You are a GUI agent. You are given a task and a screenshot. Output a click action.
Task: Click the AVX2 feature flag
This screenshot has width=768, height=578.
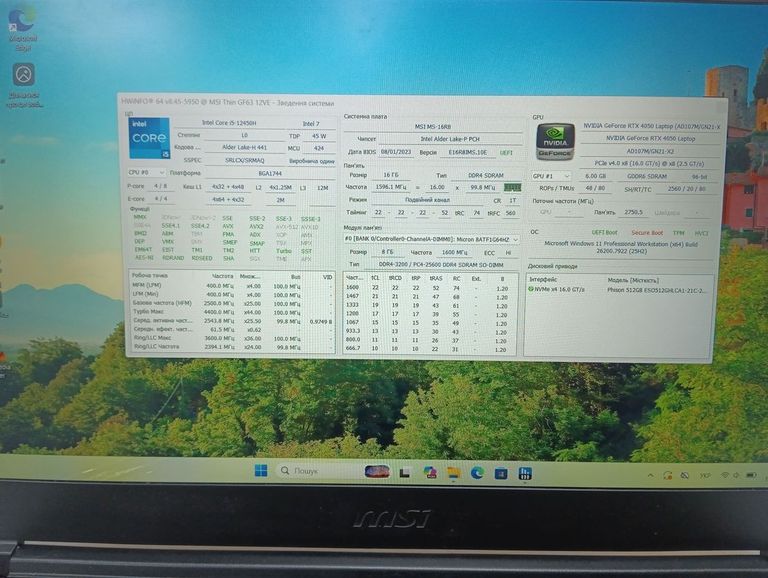tap(256, 227)
